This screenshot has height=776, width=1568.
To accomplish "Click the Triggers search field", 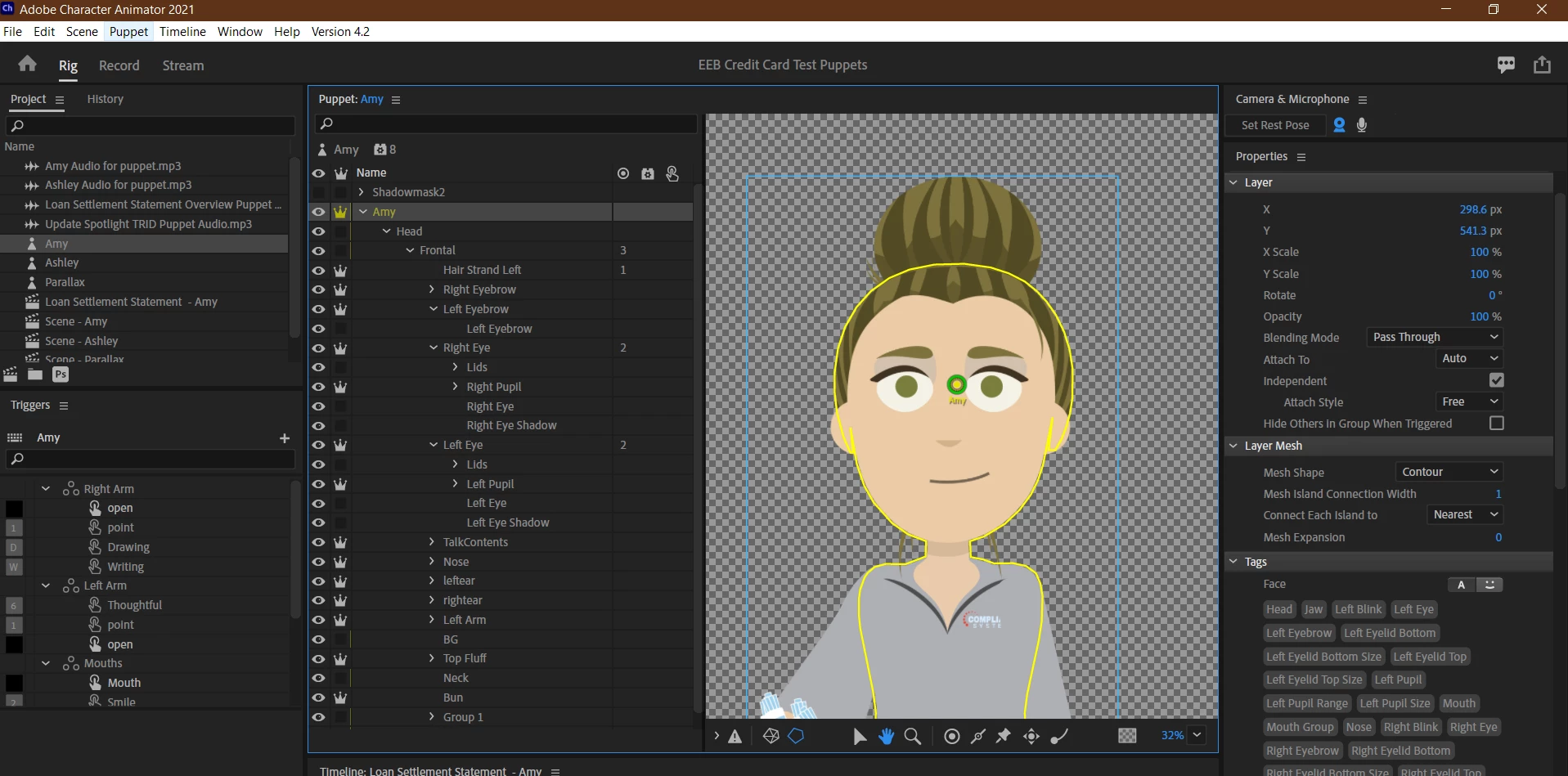I will [151, 460].
